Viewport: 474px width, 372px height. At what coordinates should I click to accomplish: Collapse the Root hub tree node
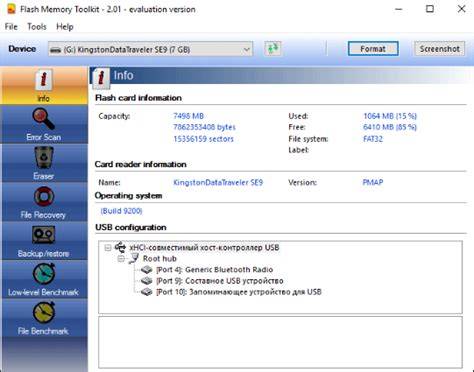tap(121, 259)
